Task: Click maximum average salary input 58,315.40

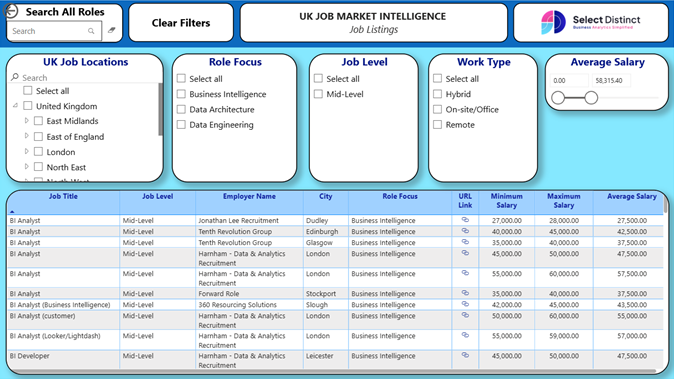Action: [611, 80]
